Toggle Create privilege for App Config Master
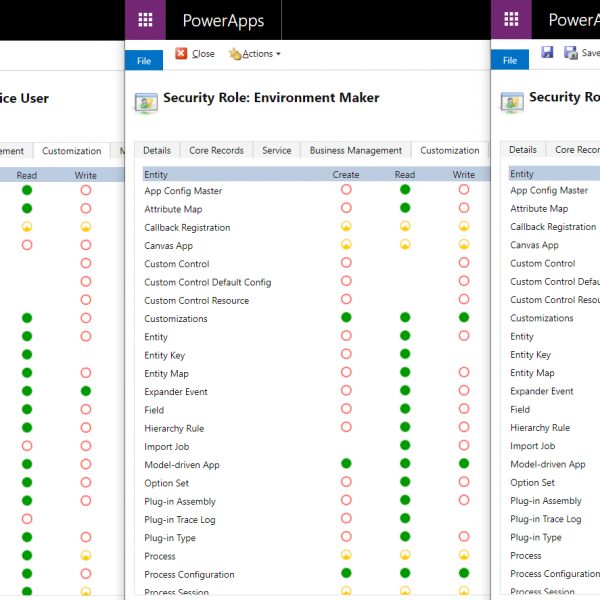Screen dimensions: 600x600 [x=346, y=189]
